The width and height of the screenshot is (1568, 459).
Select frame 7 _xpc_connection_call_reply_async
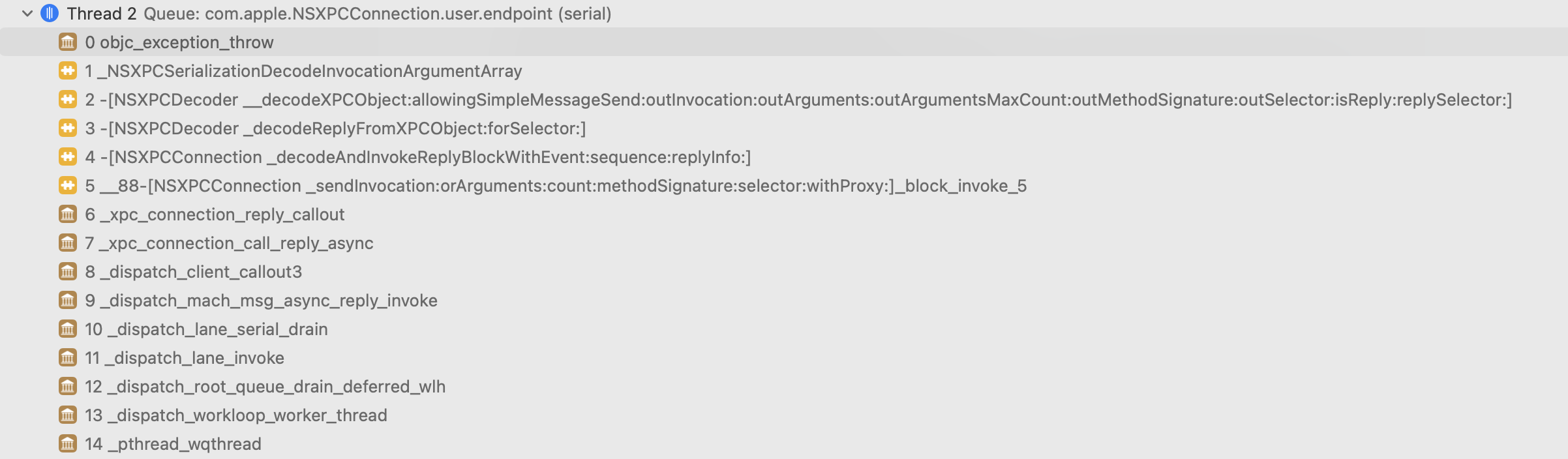(x=784, y=243)
